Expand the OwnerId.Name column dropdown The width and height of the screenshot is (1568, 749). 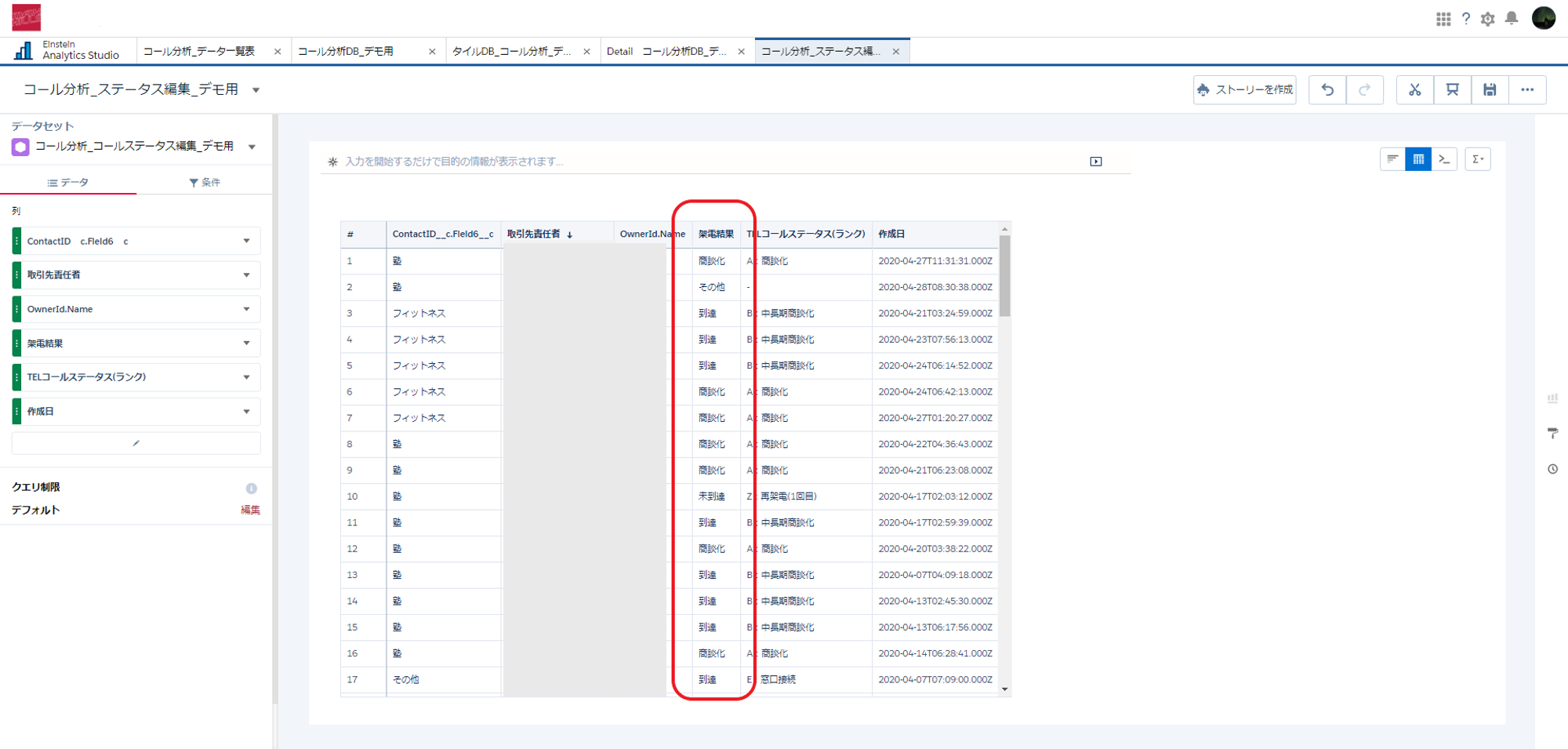tap(246, 309)
